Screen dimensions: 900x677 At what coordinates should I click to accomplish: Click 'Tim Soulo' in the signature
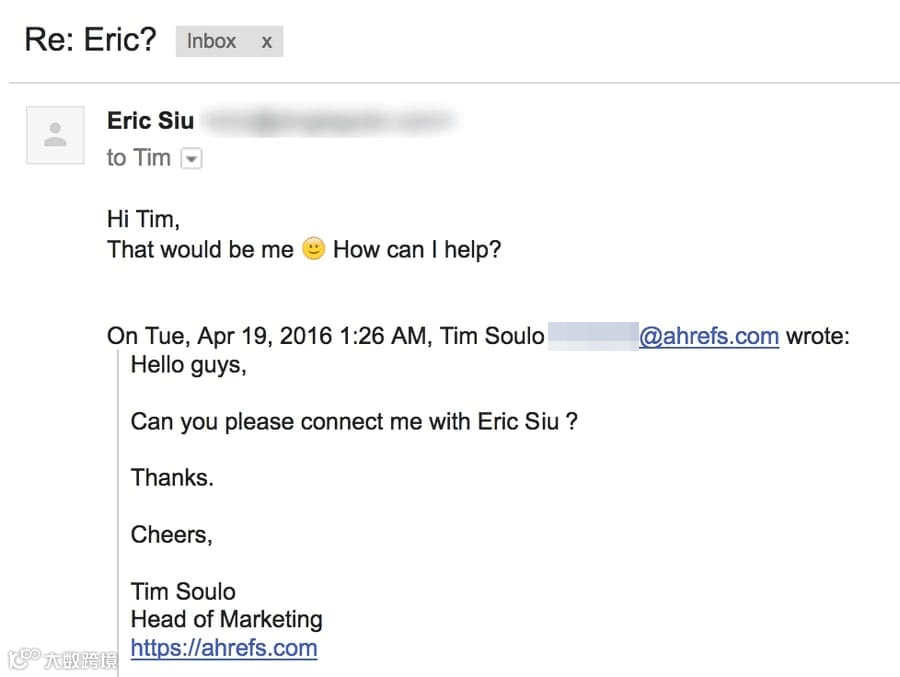point(183,591)
